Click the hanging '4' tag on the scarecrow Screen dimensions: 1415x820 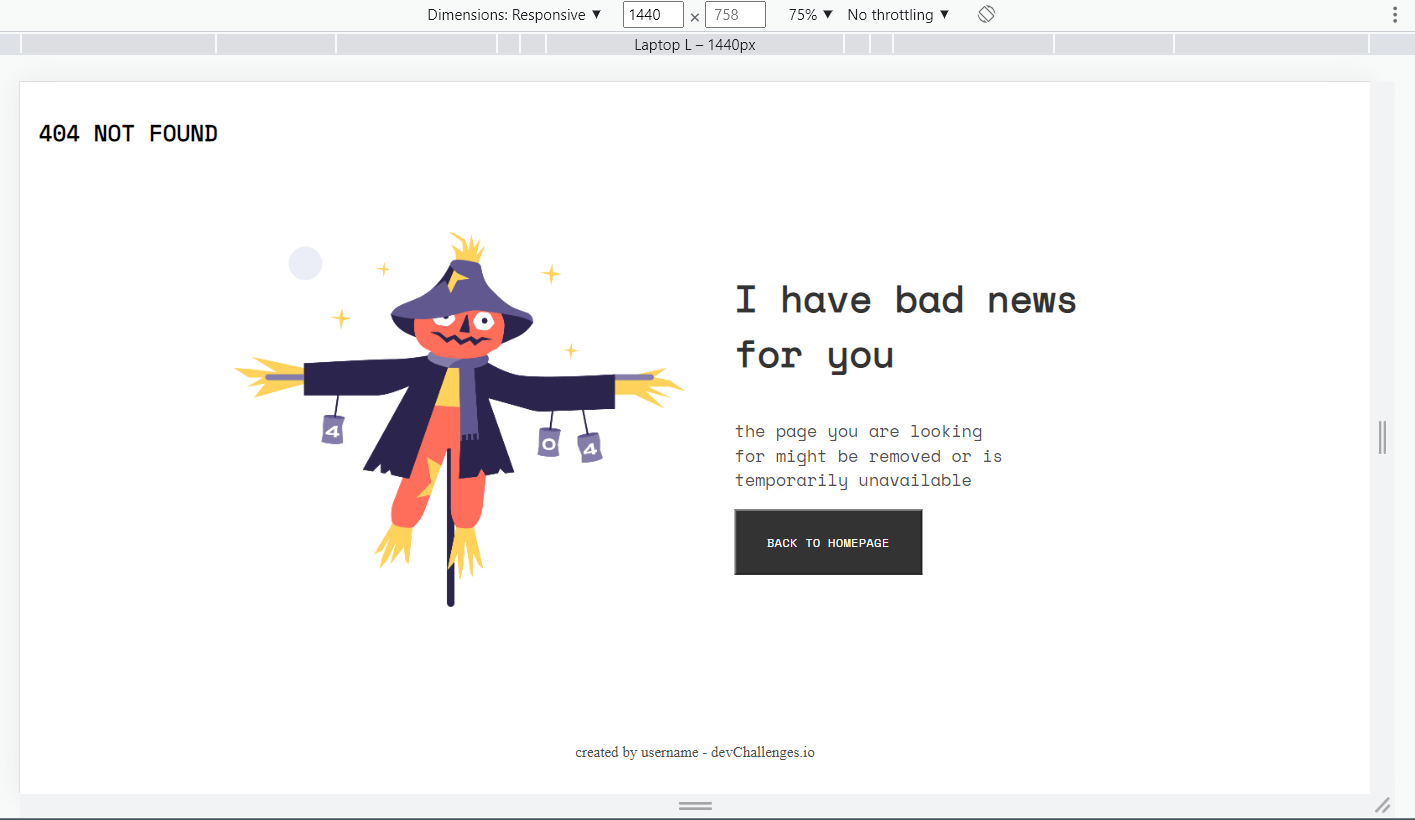point(331,431)
